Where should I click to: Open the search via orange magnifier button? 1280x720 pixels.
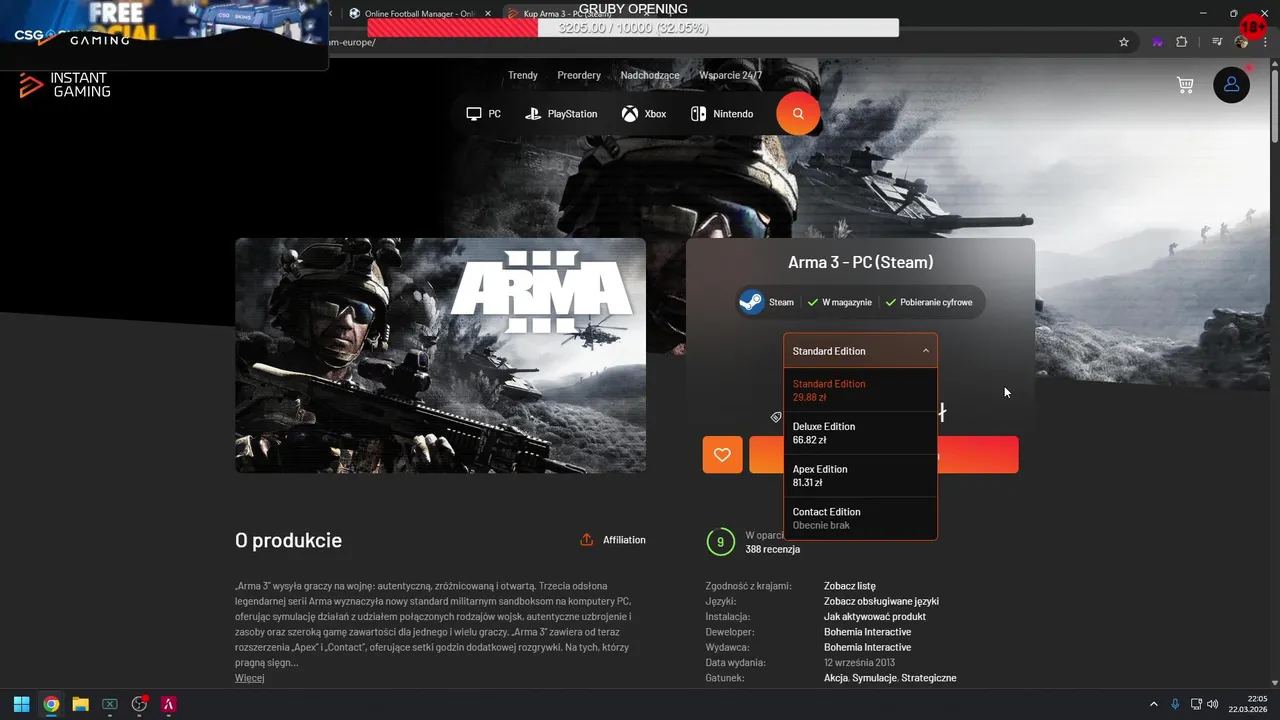(798, 114)
